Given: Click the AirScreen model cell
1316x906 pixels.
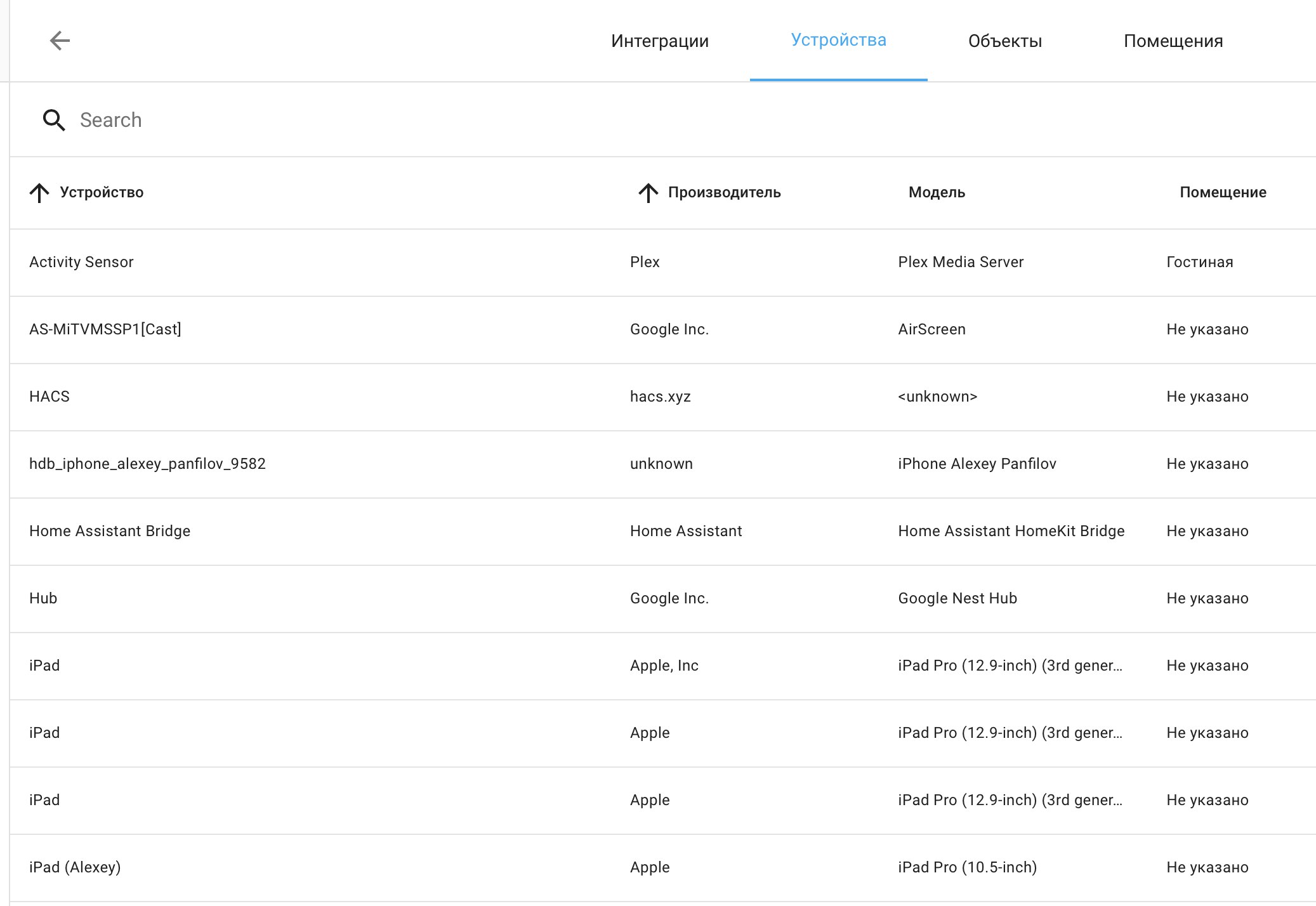Looking at the screenshot, I should click(931, 329).
